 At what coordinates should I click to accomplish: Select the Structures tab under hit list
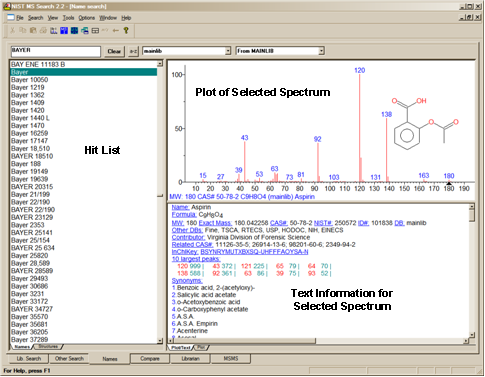tap(48, 347)
